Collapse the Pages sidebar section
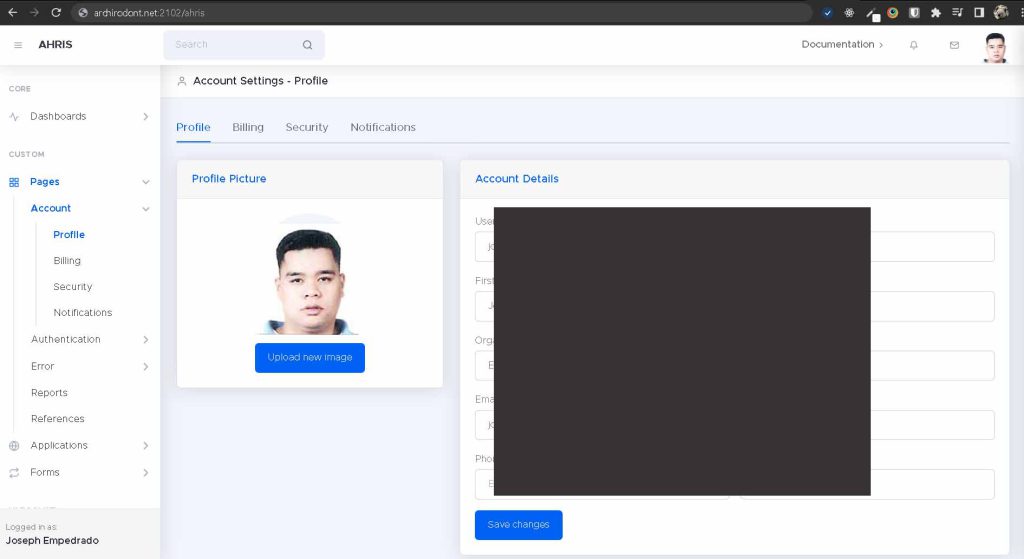Image resolution: width=1024 pixels, height=559 pixels. pyautogui.click(x=80, y=182)
